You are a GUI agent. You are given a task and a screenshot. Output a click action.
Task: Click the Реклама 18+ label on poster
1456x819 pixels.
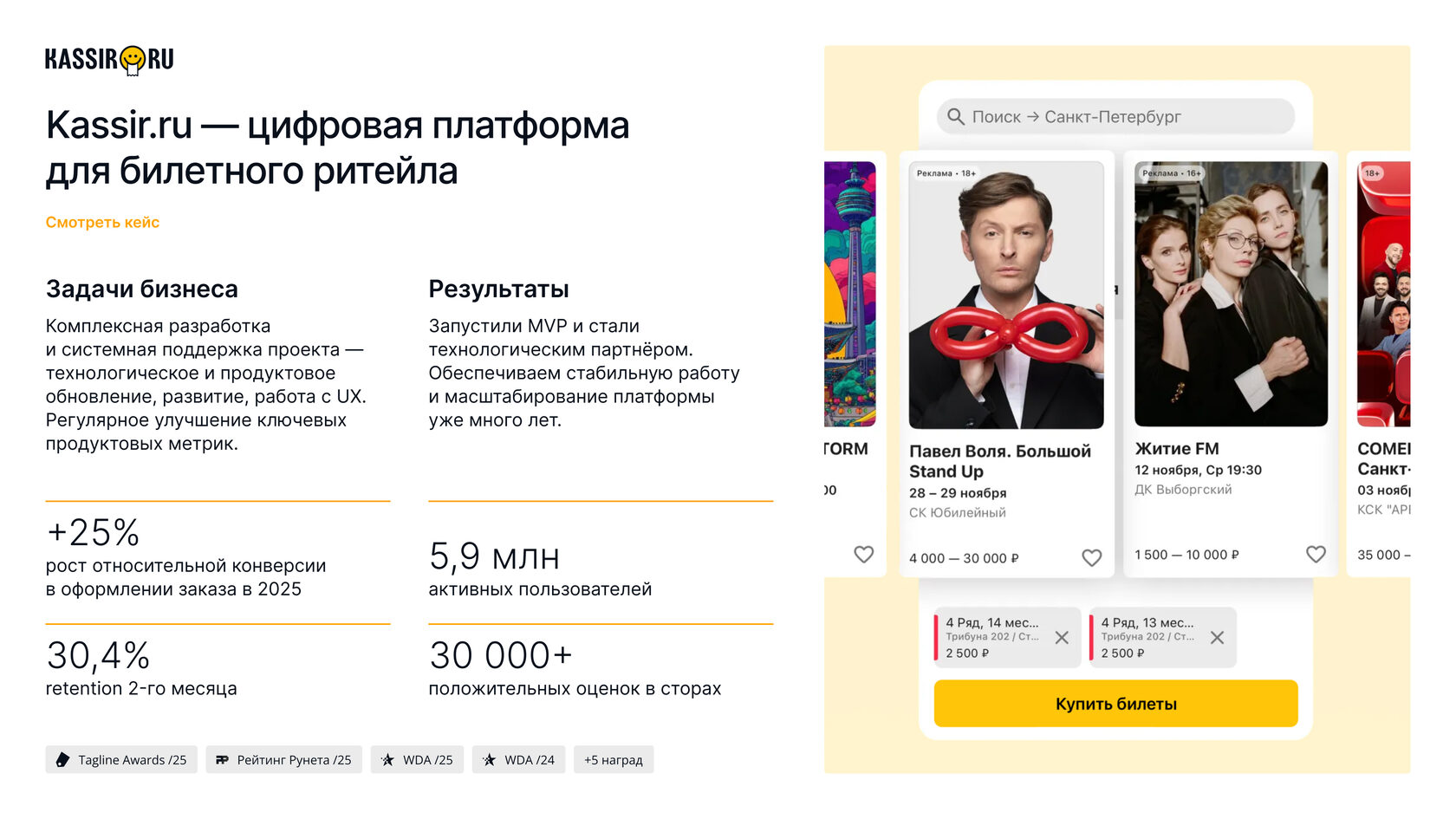pos(946,173)
